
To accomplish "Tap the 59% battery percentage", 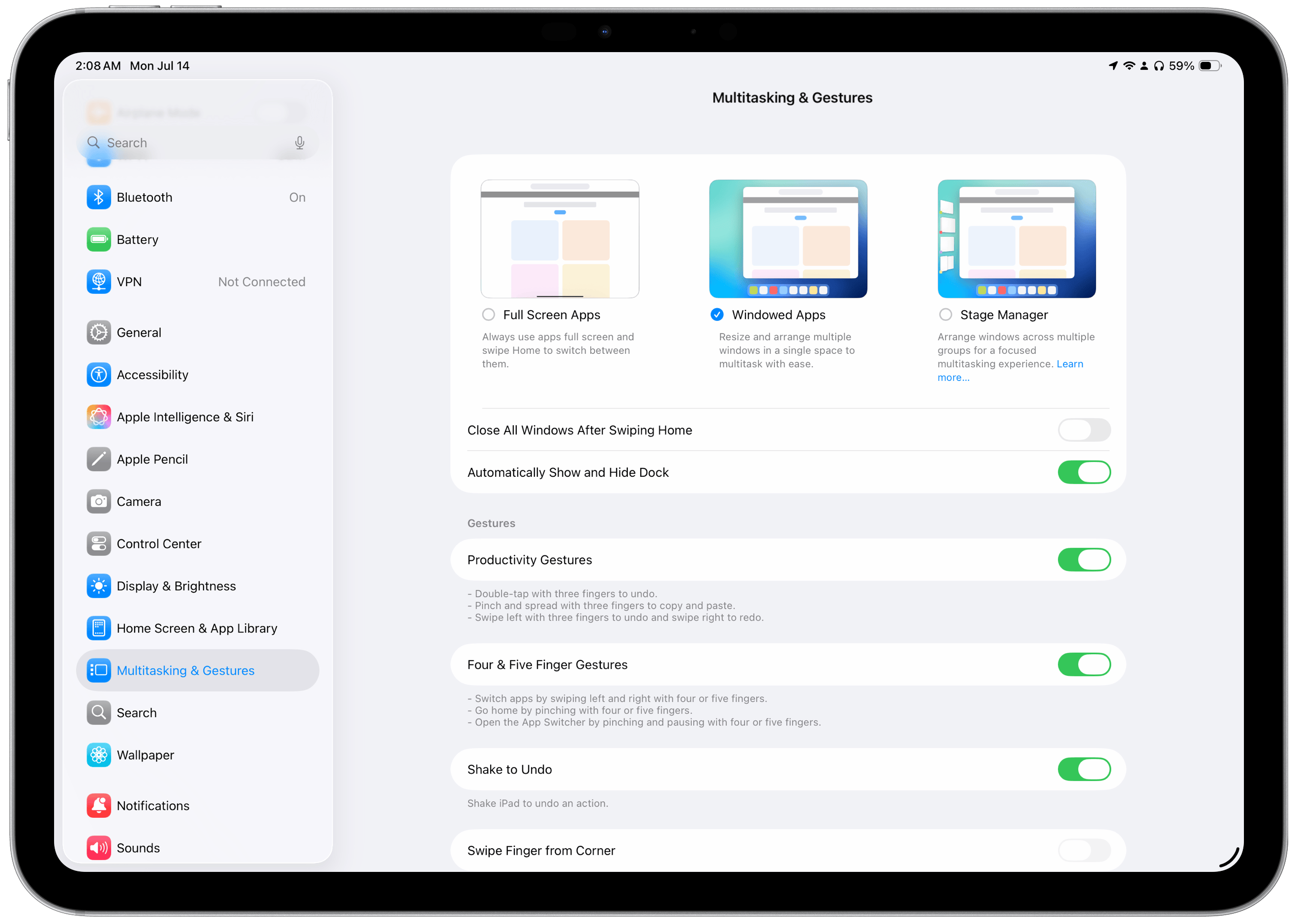I will (1181, 66).
